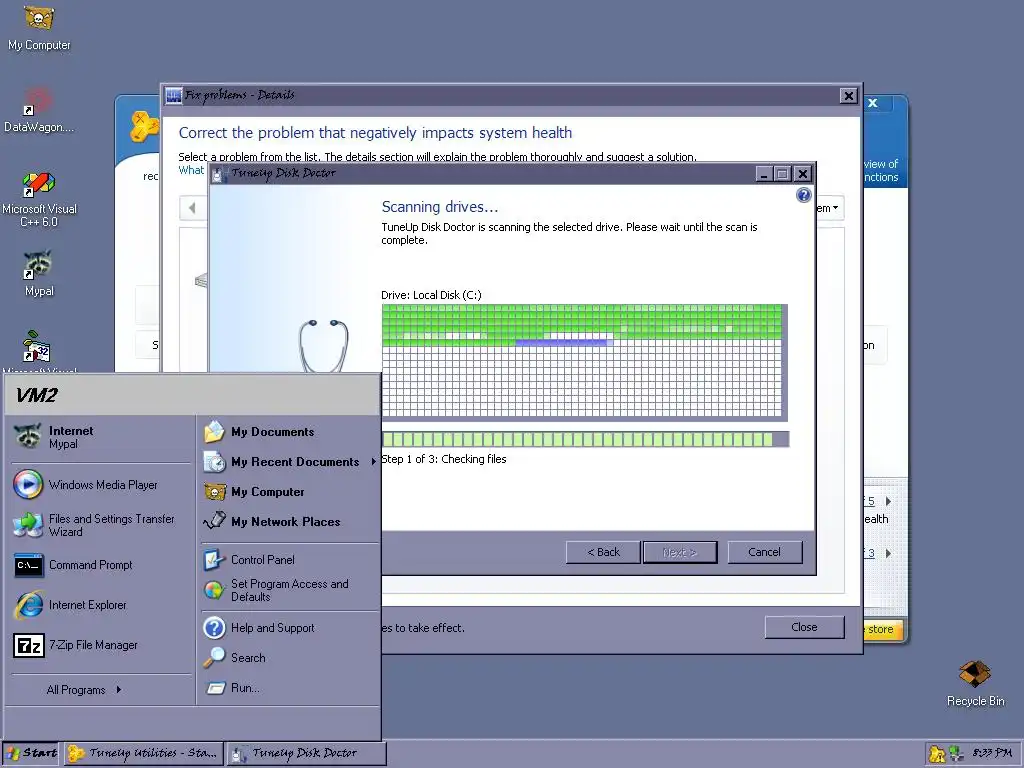1024x768 pixels.
Task: Open Windows Media Player from Start menu
Action: 101,485
